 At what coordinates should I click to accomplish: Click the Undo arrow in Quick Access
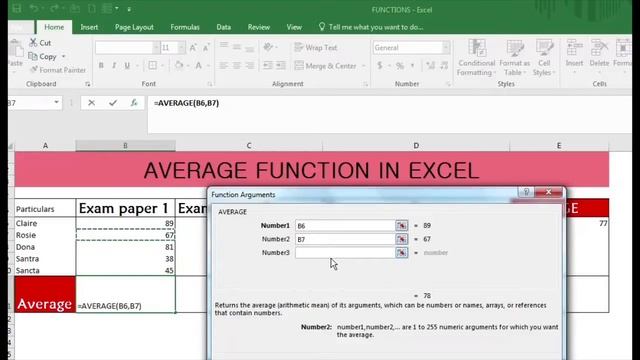click(34, 9)
